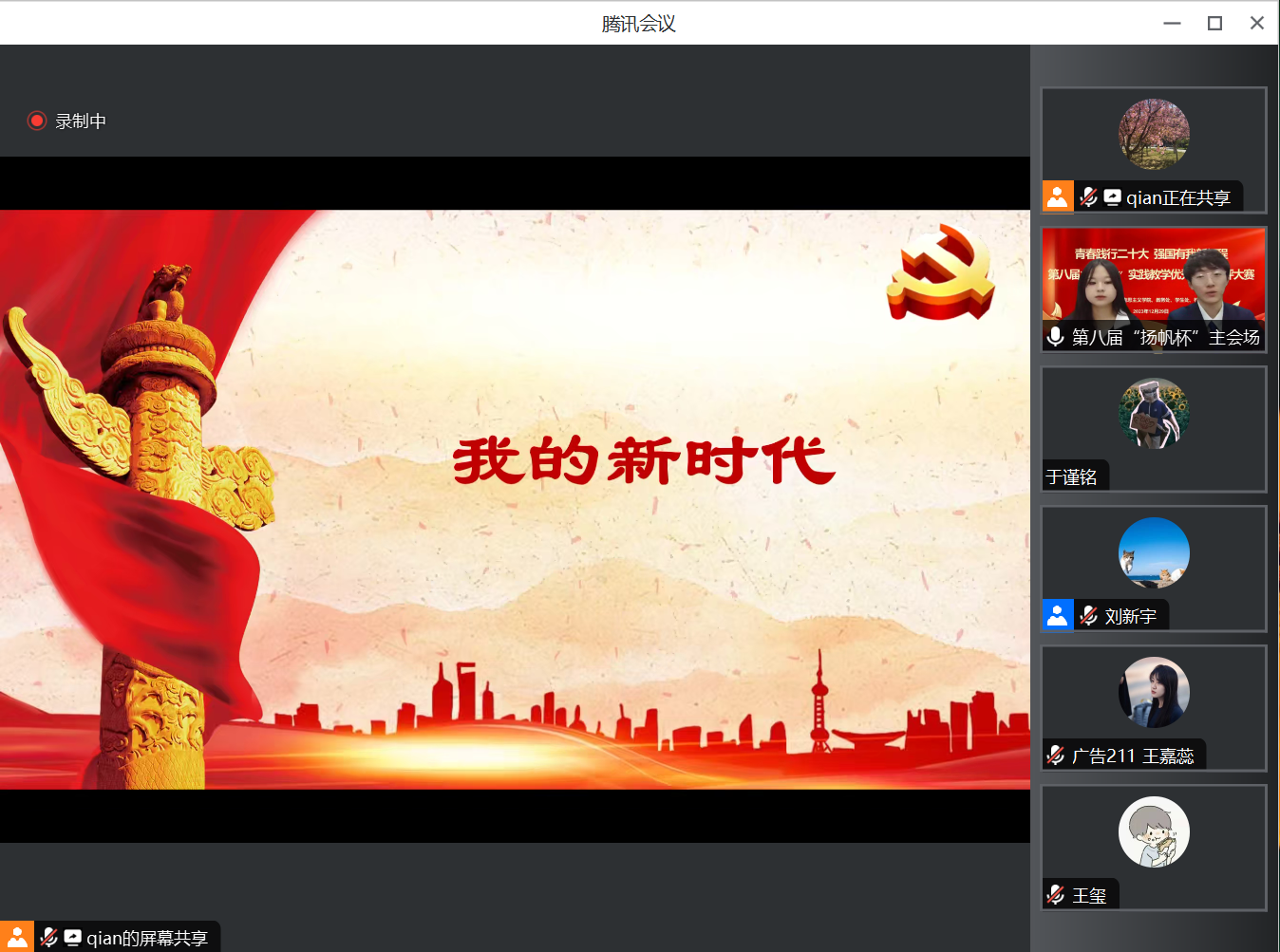This screenshot has width=1280, height=952.
Task: Click the participant name 于谨铭
Action: pos(1072,476)
